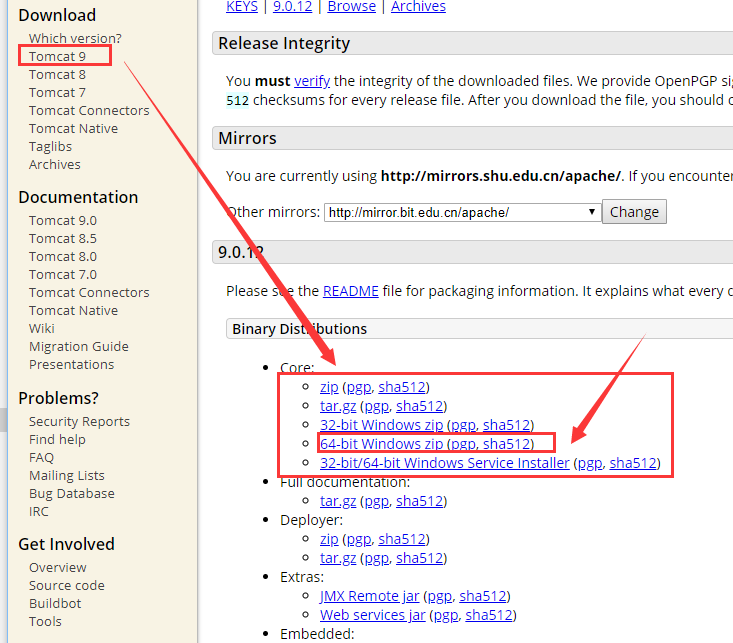The height and width of the screenshot is (643, 733).
Task: Open Tomcat Native under Documentation
Action: coord(73,311)
